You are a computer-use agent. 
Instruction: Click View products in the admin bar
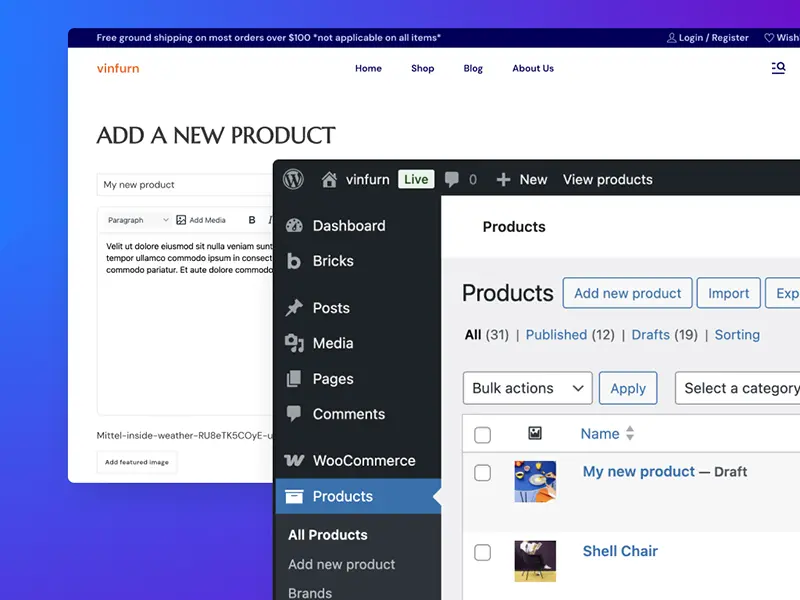[x=607, y=180]
